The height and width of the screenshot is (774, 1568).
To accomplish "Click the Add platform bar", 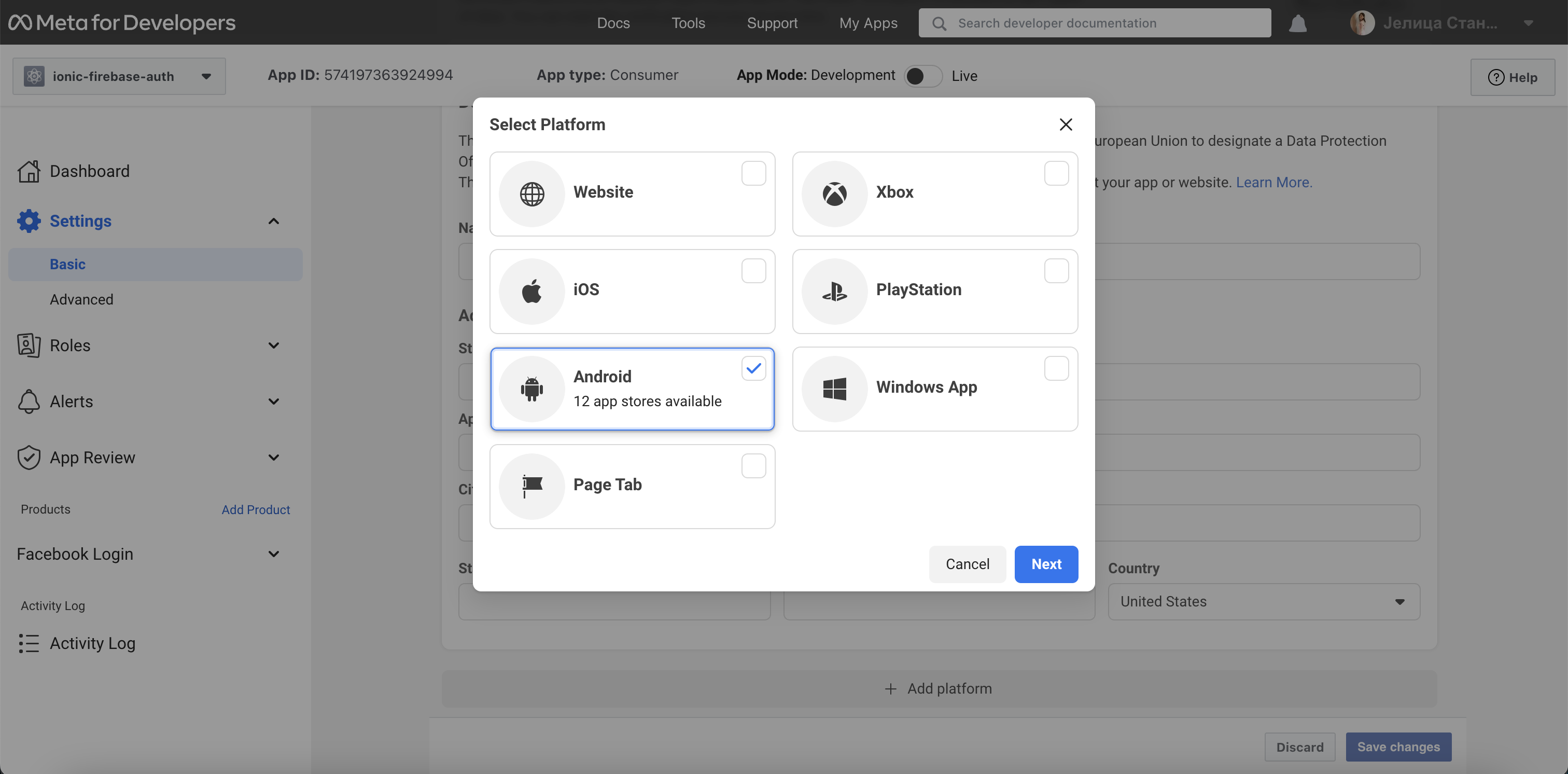I will [x=939, y=689].
